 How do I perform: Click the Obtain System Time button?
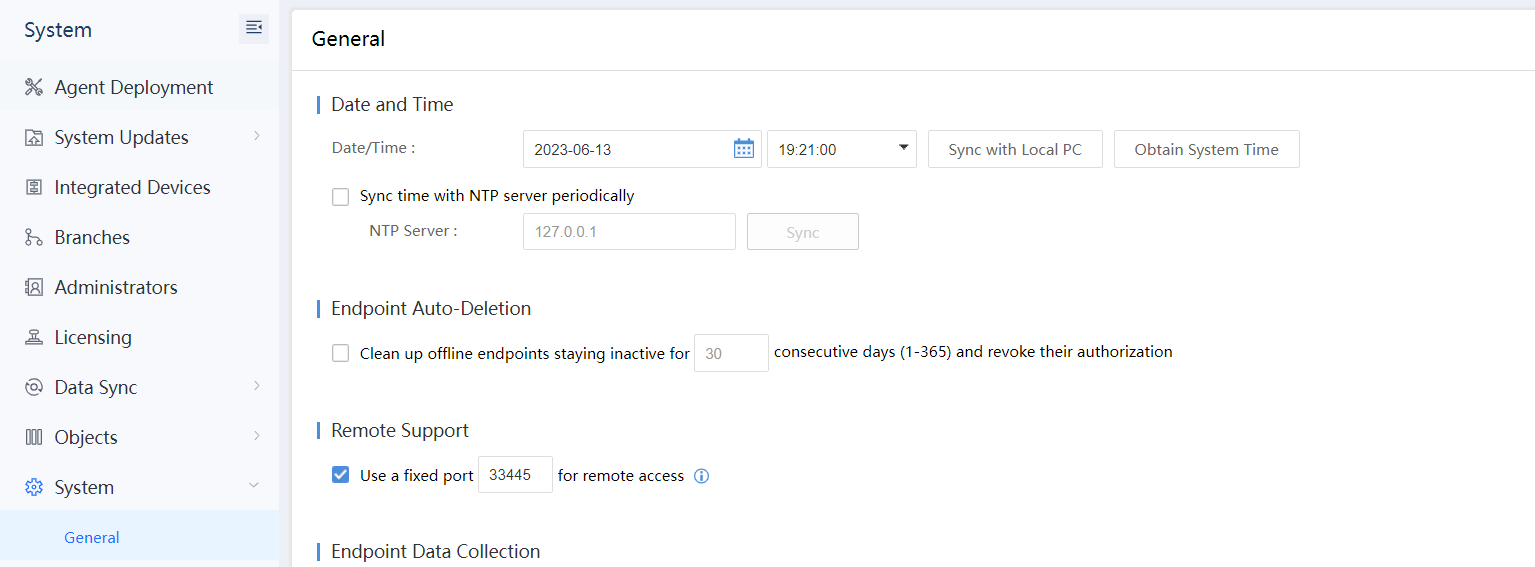1206,149
